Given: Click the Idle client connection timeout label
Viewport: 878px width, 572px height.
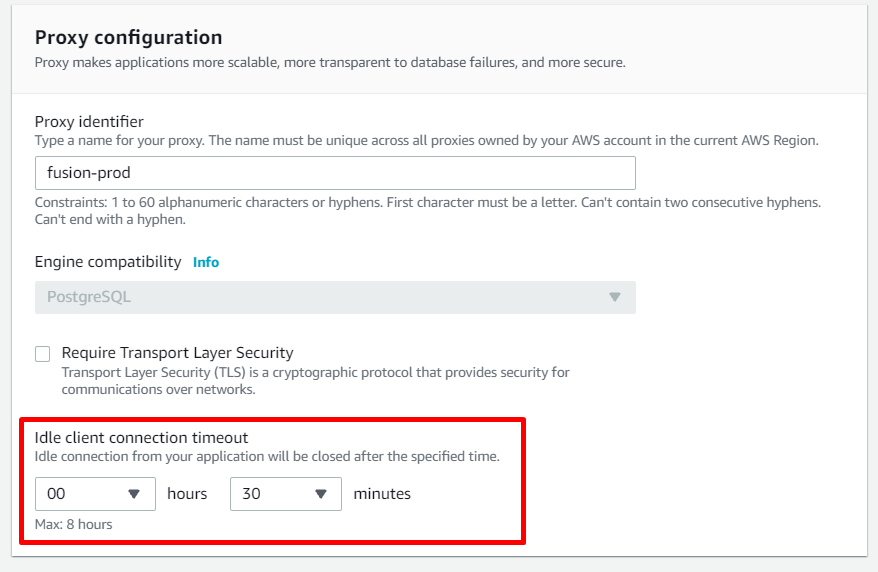Looking at the screenshot, I should (x=141, y=437).
